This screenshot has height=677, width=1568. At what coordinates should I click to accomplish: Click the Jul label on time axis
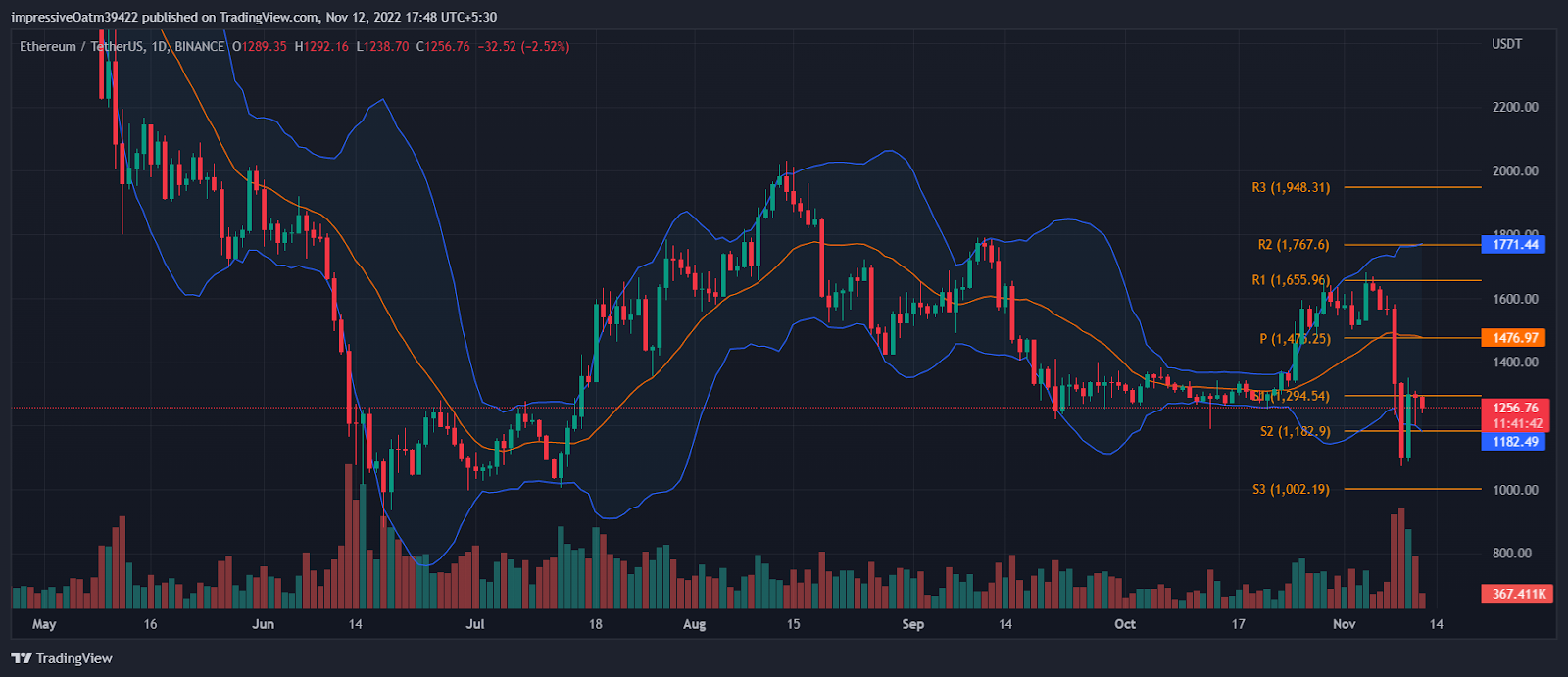[475, 624]
